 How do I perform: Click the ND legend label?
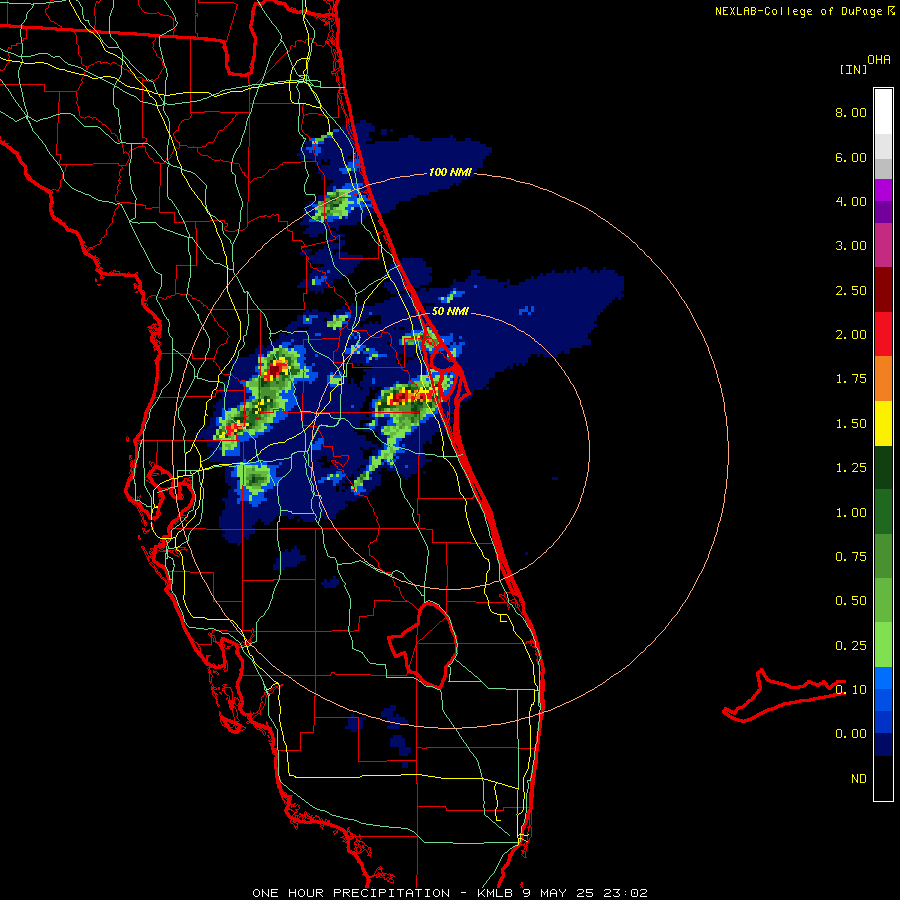pyautogui.click(x=859, y=779)
